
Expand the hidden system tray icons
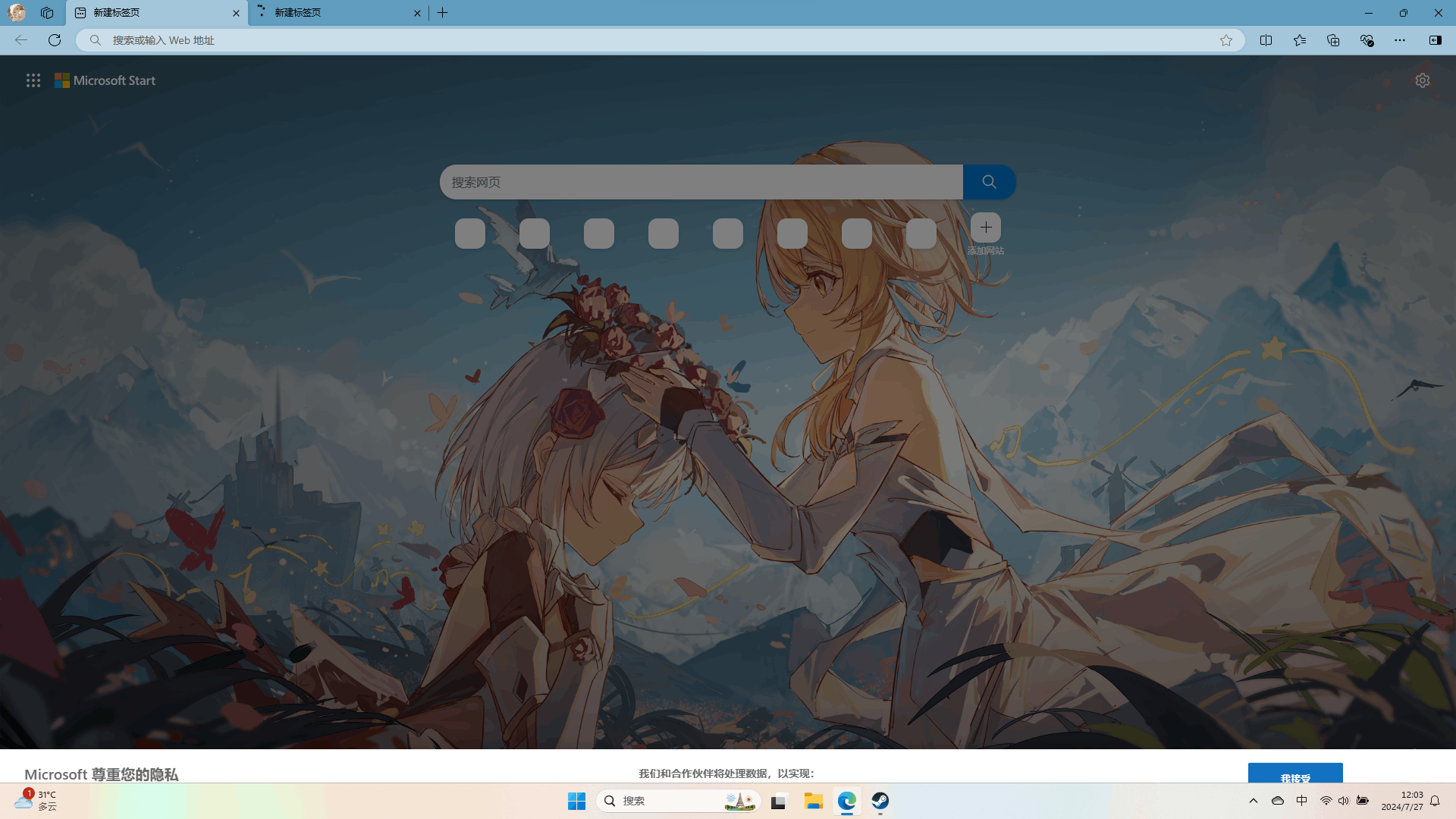point(1254,801)
